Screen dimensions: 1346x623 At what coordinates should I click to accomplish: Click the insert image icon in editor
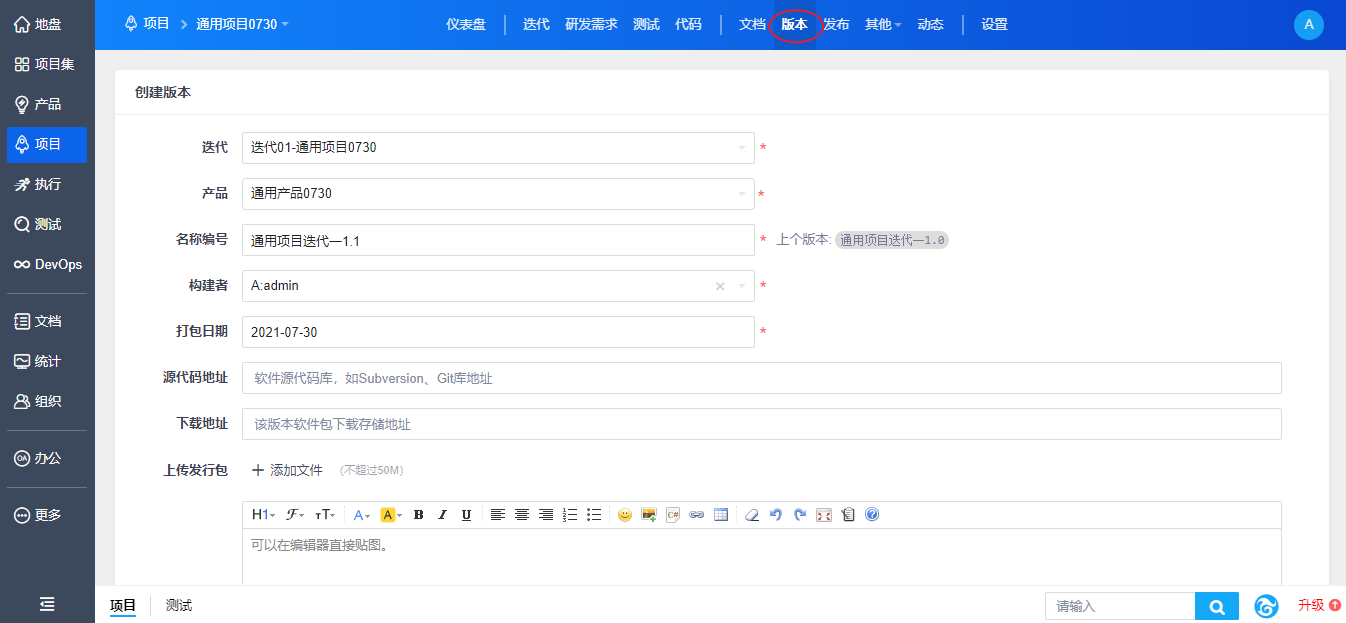[x=649, y=515]
